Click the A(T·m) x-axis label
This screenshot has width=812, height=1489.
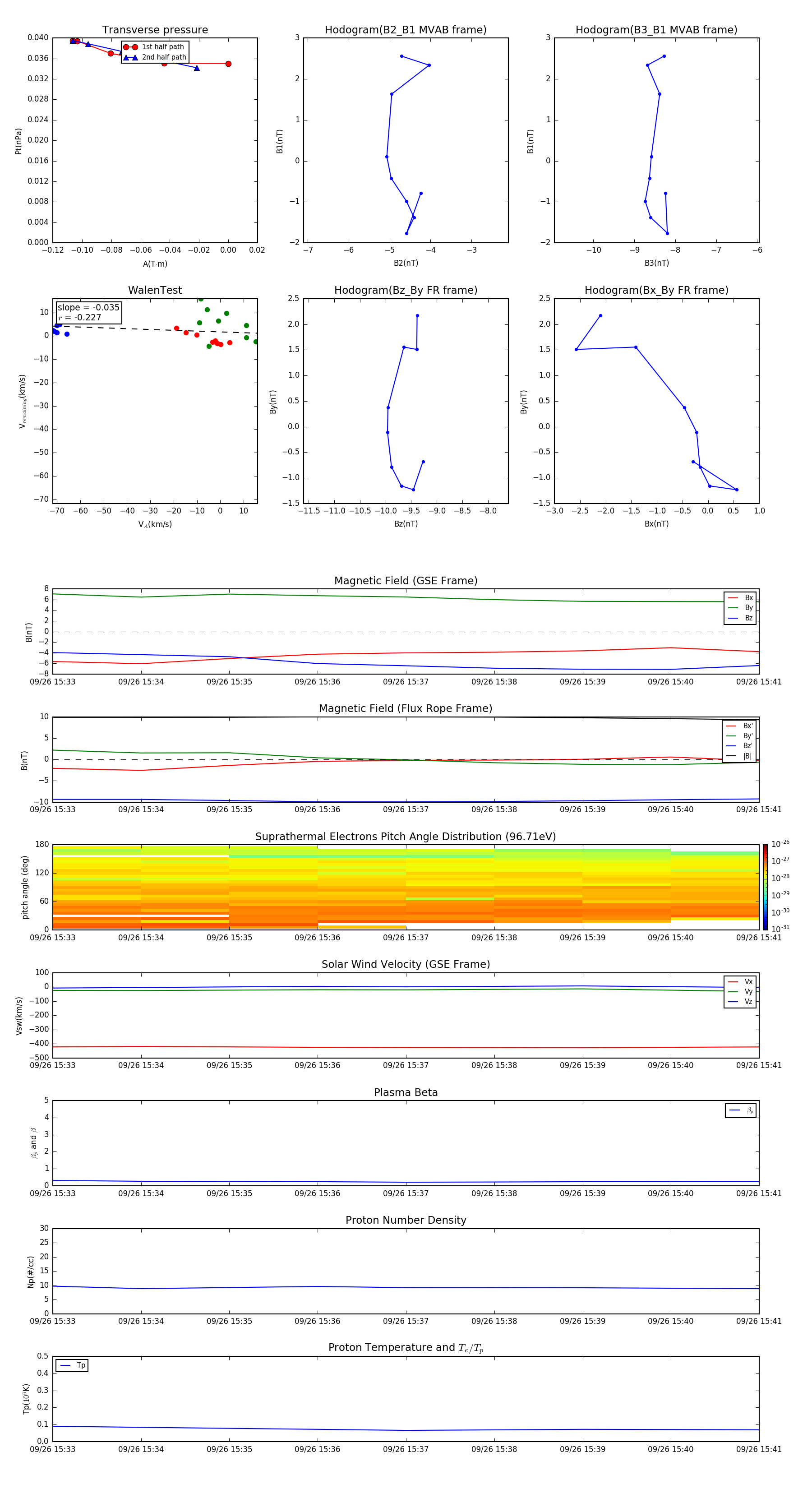pos(155,264)
